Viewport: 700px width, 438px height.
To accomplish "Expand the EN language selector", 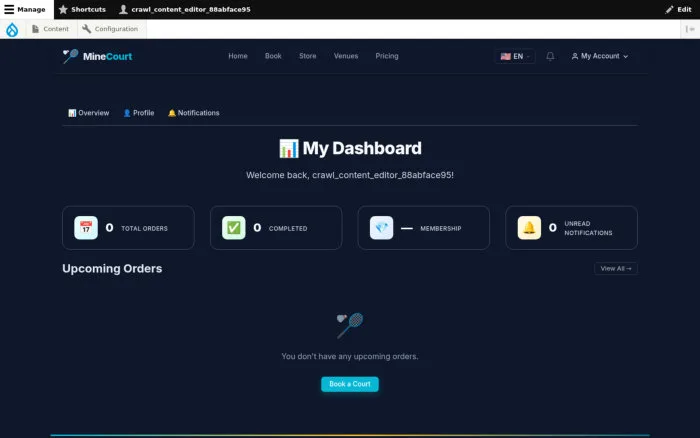I will point(515,56).
